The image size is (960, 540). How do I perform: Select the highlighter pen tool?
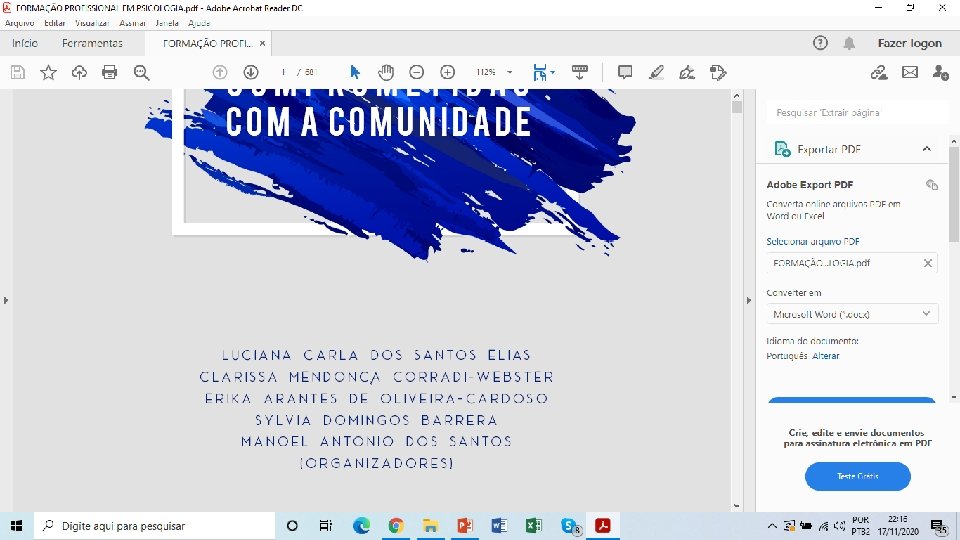pos(656,72)
